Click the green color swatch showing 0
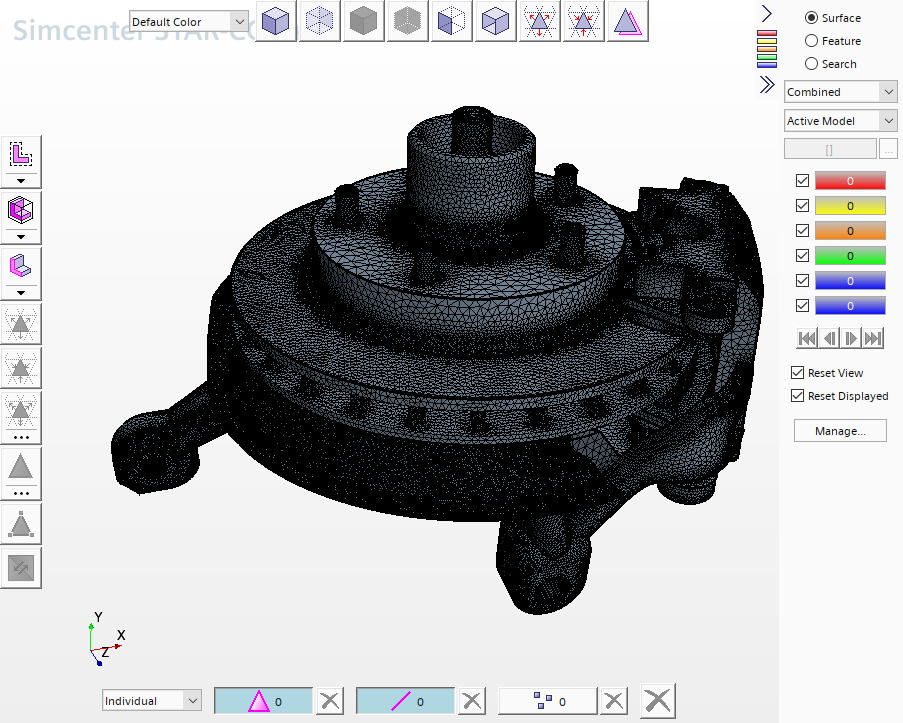 tap(850, 255)
